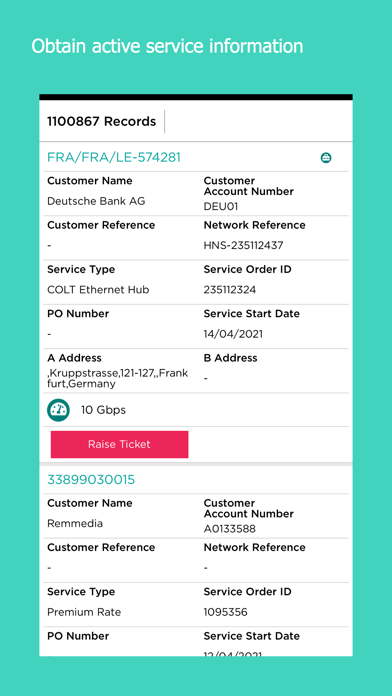
Task: Click the Obtain active service information heading
Action: point(167,47)
